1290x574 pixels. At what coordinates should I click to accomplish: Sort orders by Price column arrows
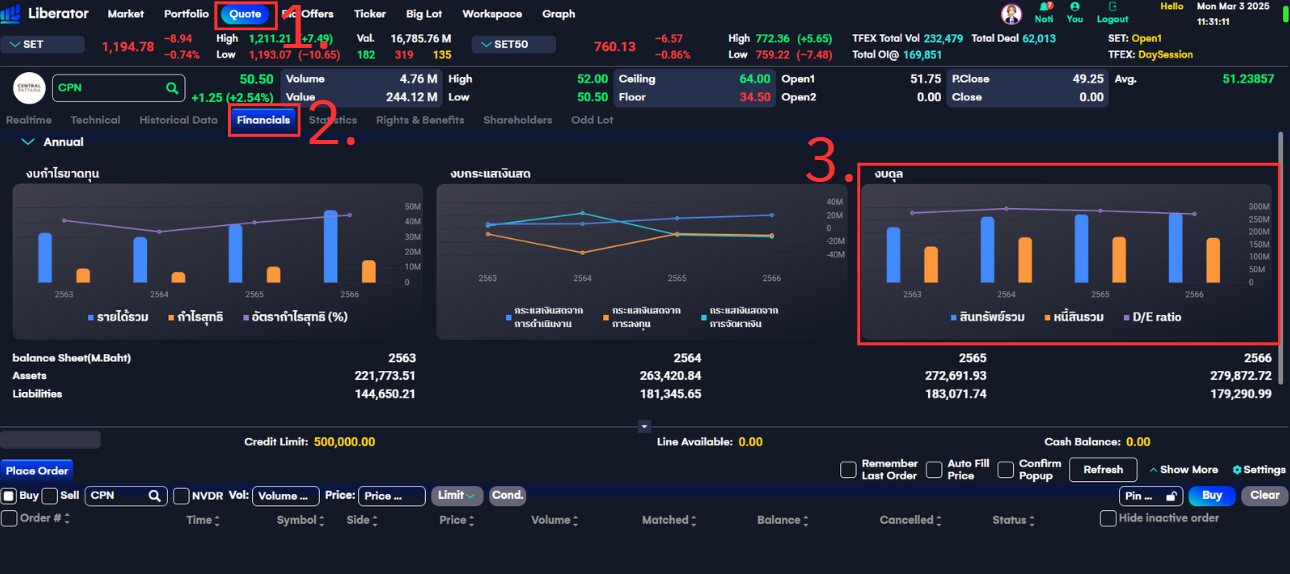(x=473, y=520)
